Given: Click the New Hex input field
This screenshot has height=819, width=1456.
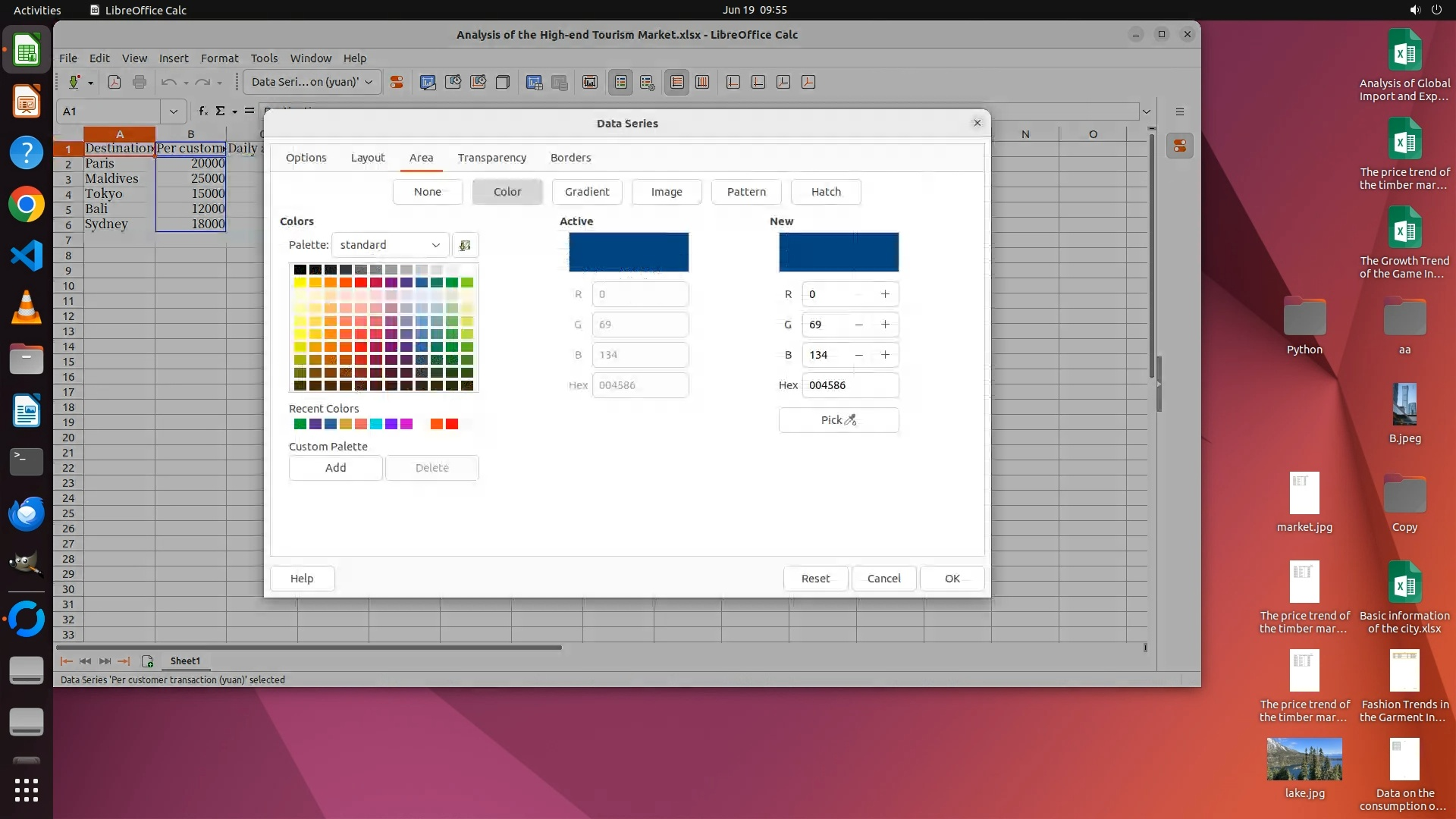Looking at the screenshot, I should pyautogui.click(x=849, y=385).
